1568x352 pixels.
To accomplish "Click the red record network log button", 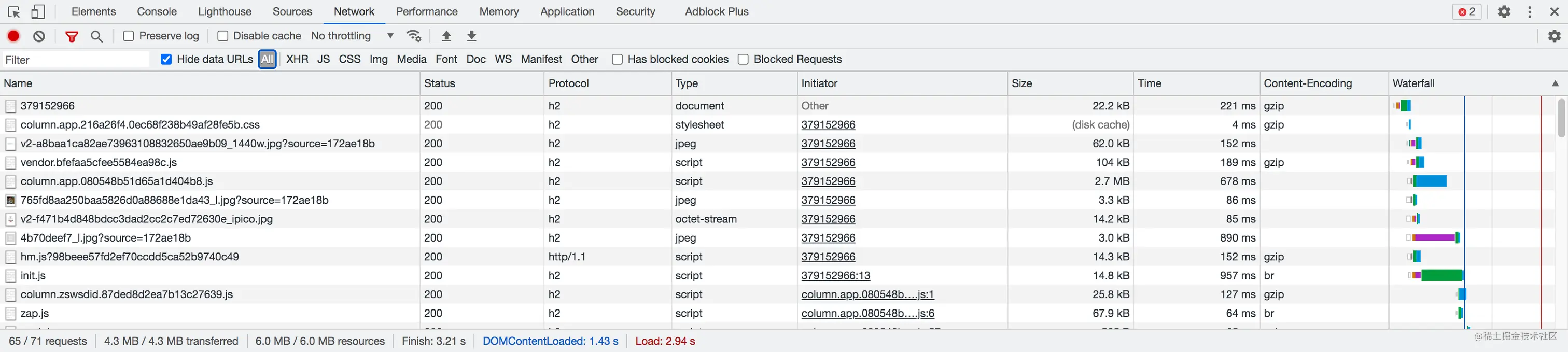I will coord(13,36).
